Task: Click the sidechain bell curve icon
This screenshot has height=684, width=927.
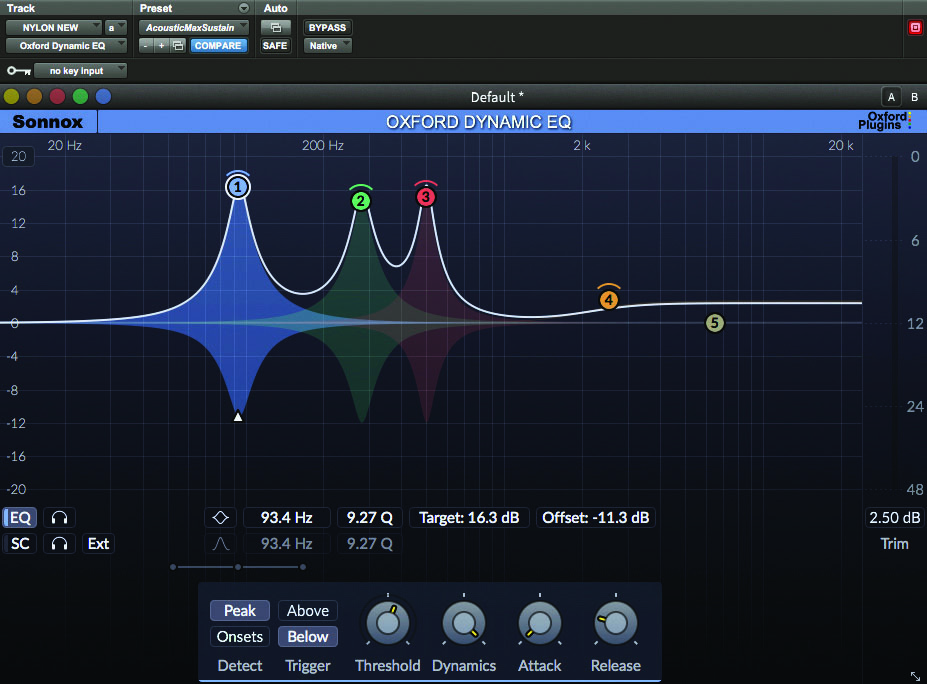Action: coord(221,544)
